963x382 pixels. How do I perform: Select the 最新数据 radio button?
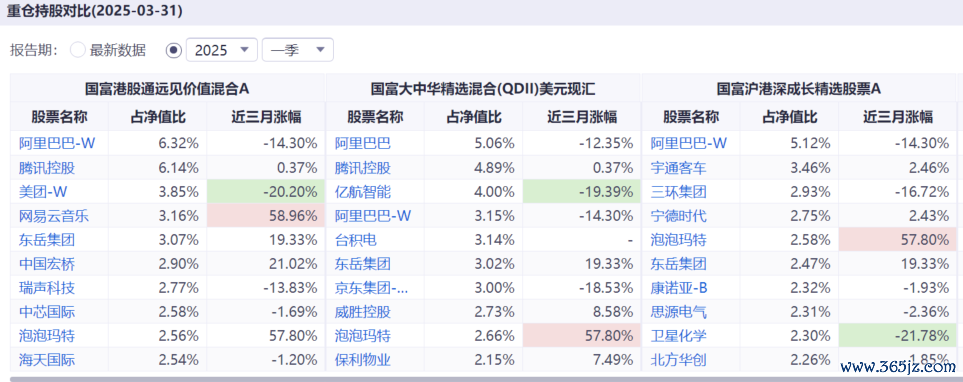[78, 50]
